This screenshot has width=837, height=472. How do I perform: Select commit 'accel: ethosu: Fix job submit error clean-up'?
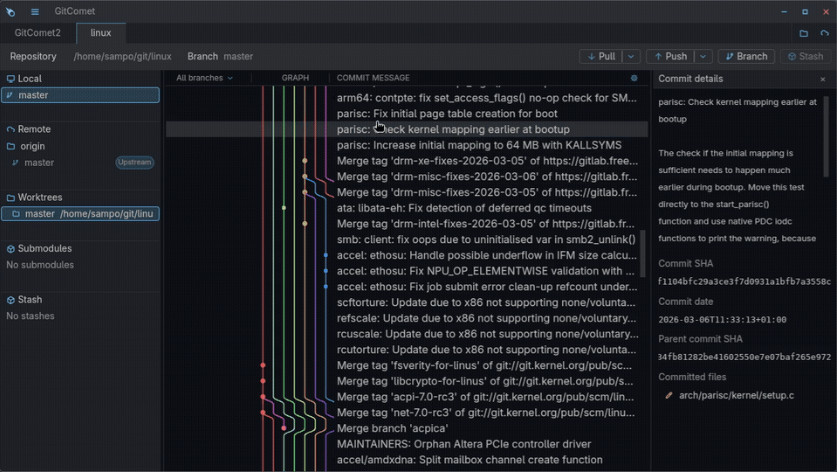pyautogui.click(x=407, y=287)
